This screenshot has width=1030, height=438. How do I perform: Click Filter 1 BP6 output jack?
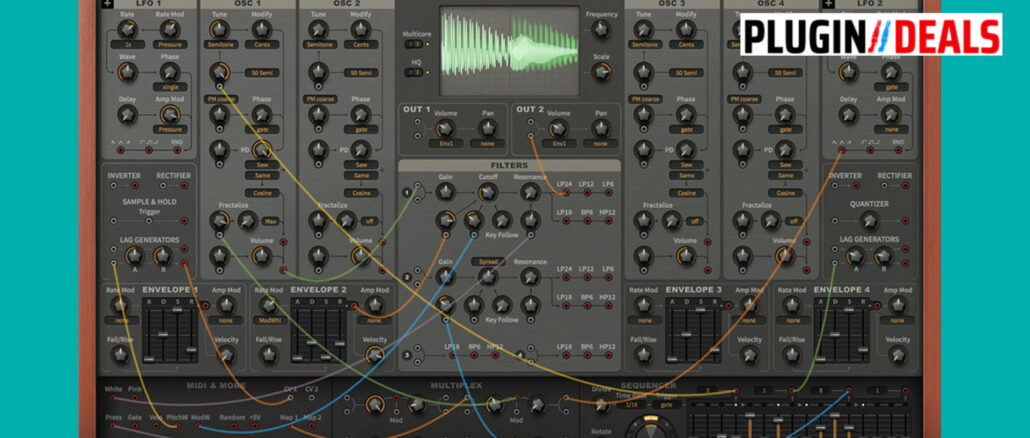(587, 221)
